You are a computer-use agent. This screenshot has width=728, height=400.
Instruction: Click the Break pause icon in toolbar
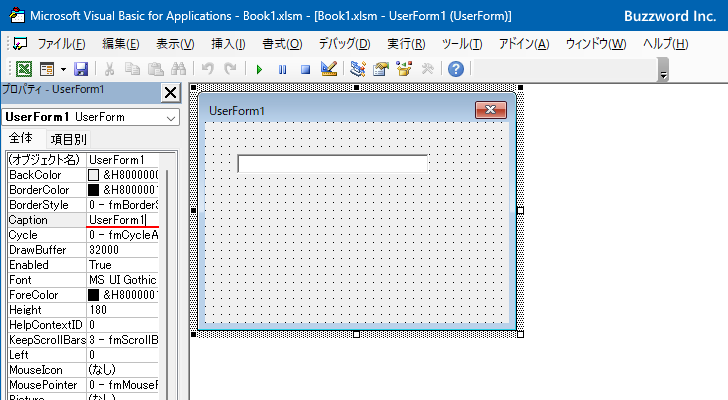282,69
